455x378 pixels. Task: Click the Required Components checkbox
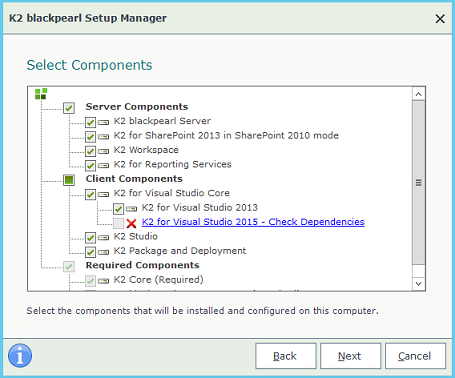tap(69, 267)
